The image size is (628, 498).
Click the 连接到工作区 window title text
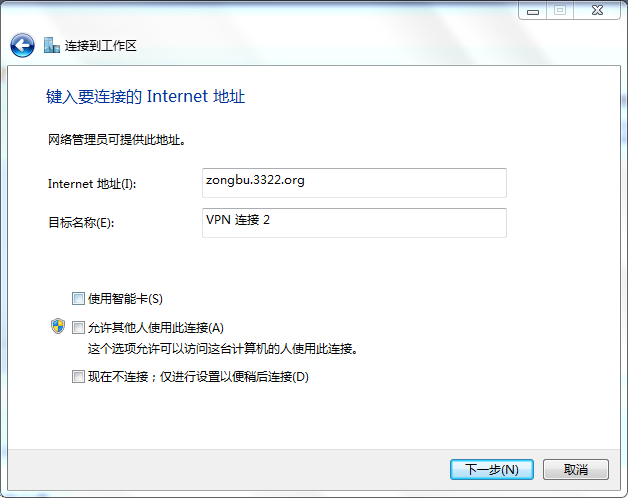[101, 46]
